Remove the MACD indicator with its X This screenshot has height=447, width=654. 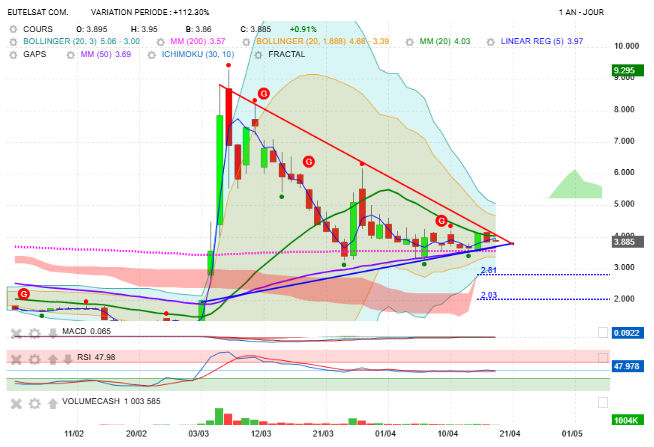pos(16,333)
